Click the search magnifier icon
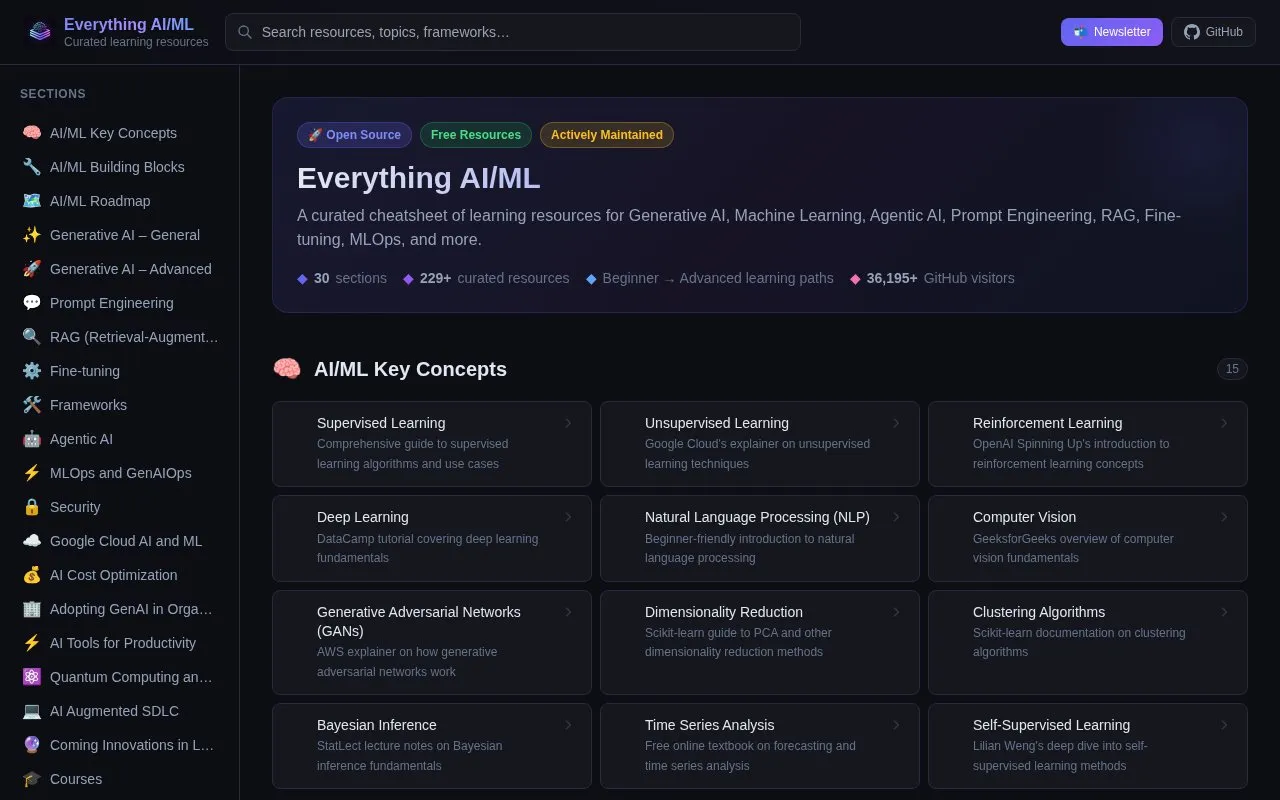The height and width of the screenshot is (800, 1280). coord(245,32)
